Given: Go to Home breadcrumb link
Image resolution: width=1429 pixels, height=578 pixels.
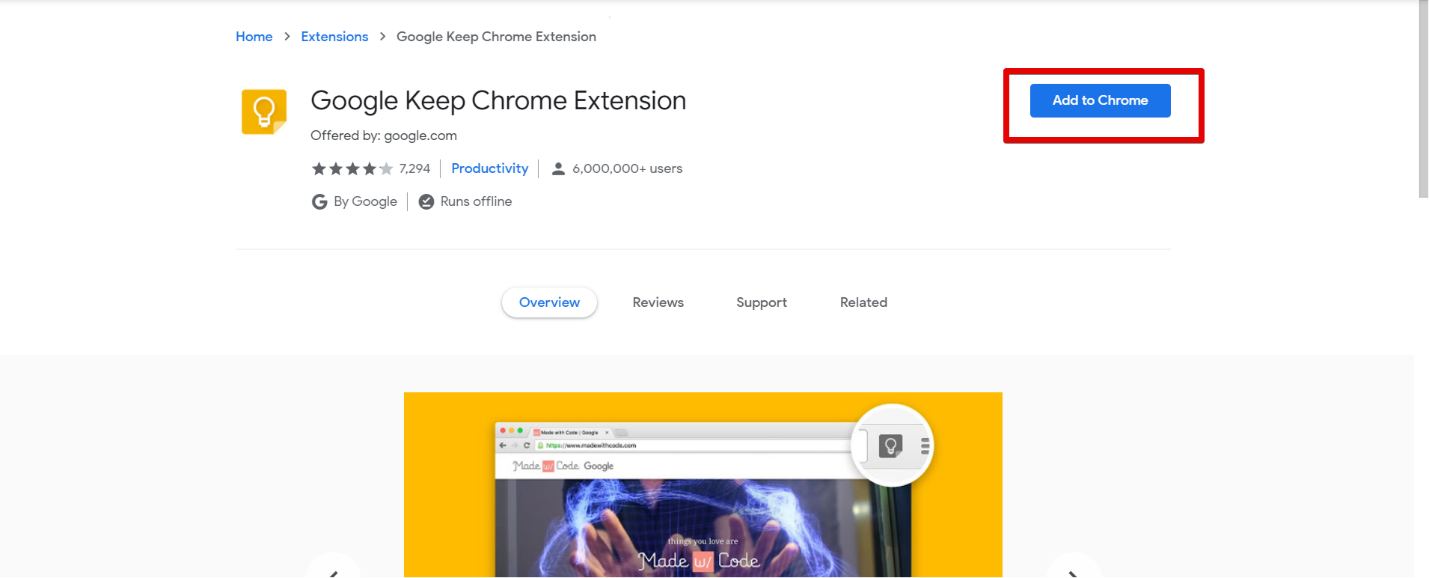Looking at the screenshot, I should [254, 36].
